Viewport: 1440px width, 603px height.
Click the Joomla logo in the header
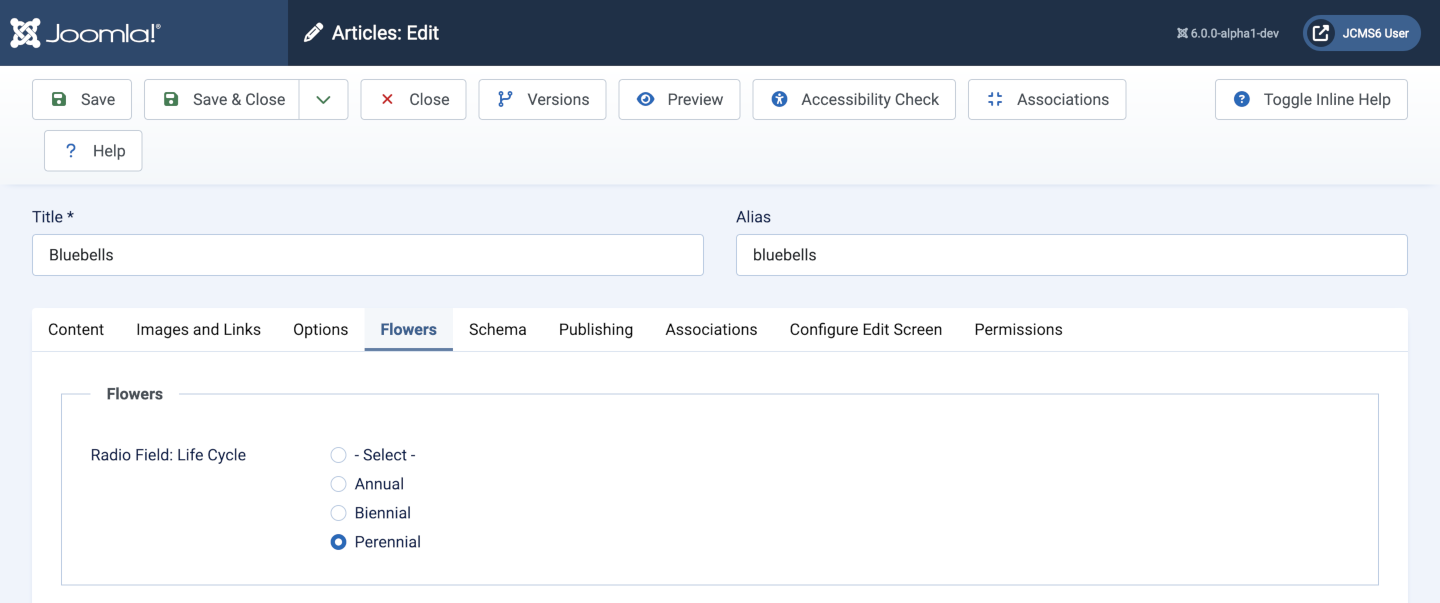coord(25,32)
